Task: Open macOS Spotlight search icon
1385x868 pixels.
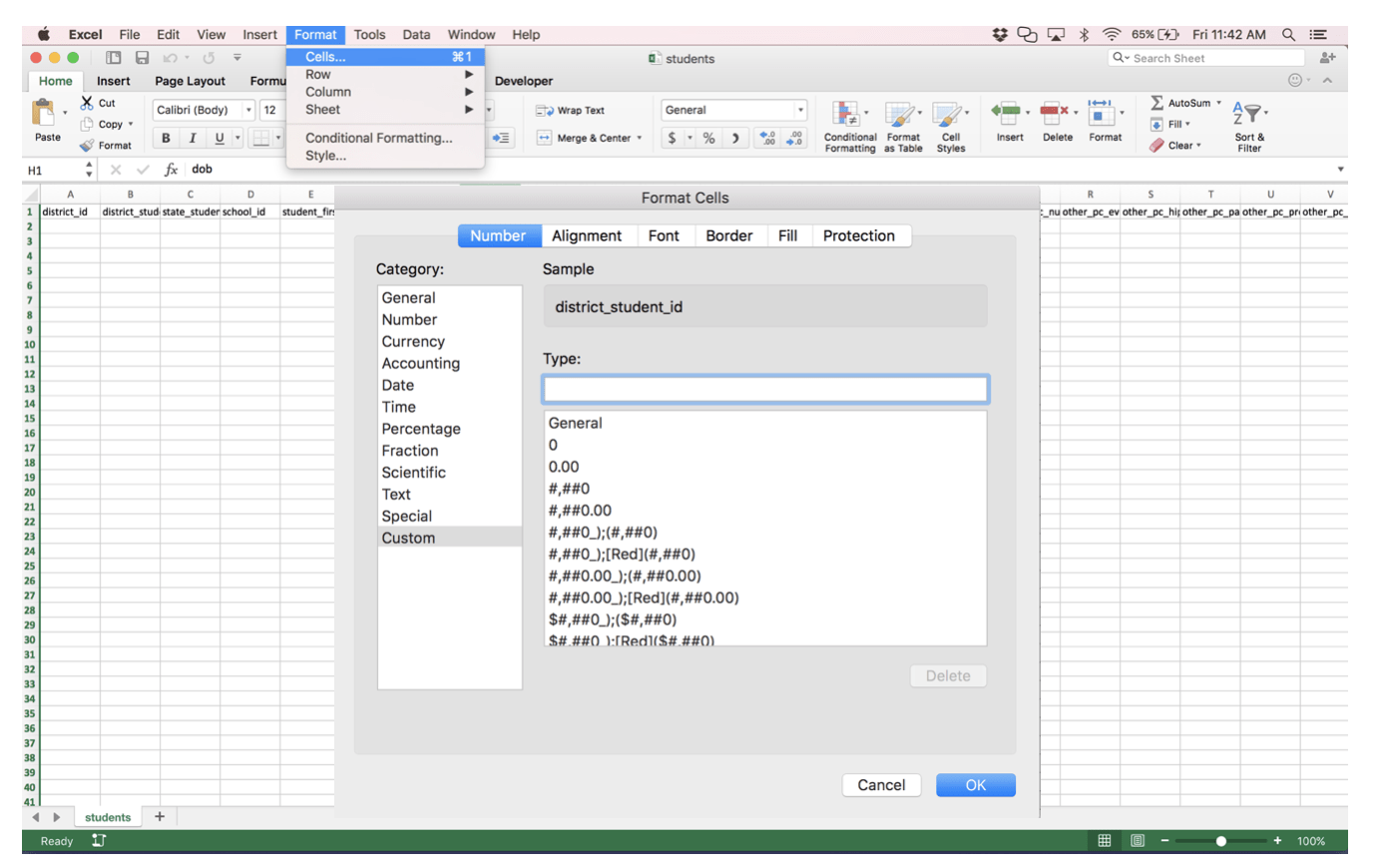Action: pos(1289,34)
